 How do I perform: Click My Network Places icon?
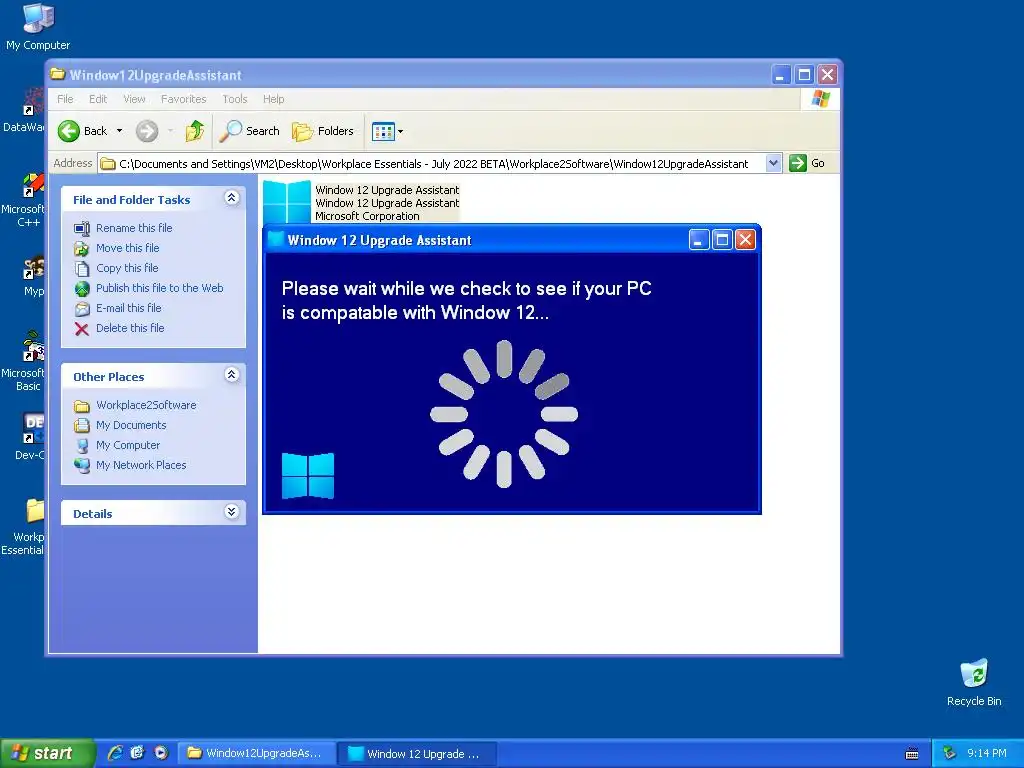point(82,466)
